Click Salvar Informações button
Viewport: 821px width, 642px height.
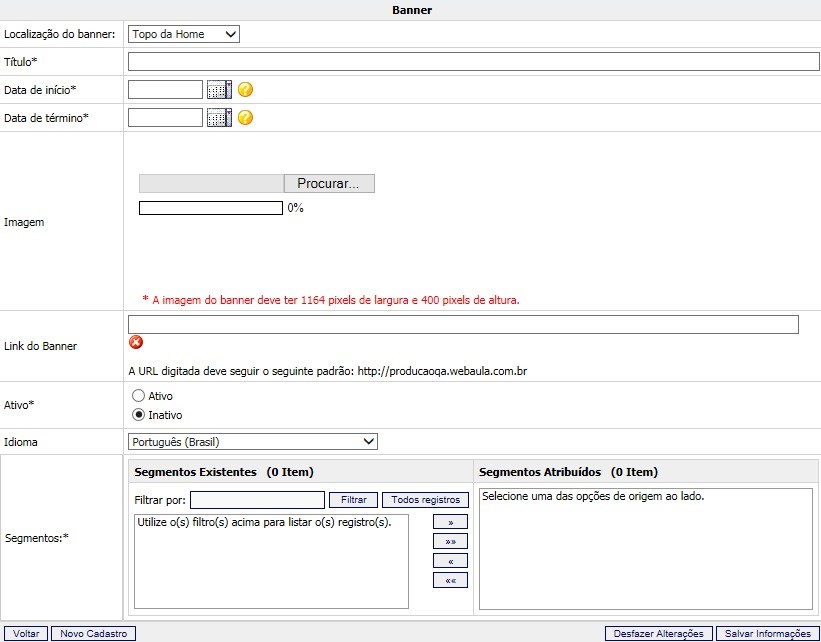pyautogui.click(x=768, y=633)
